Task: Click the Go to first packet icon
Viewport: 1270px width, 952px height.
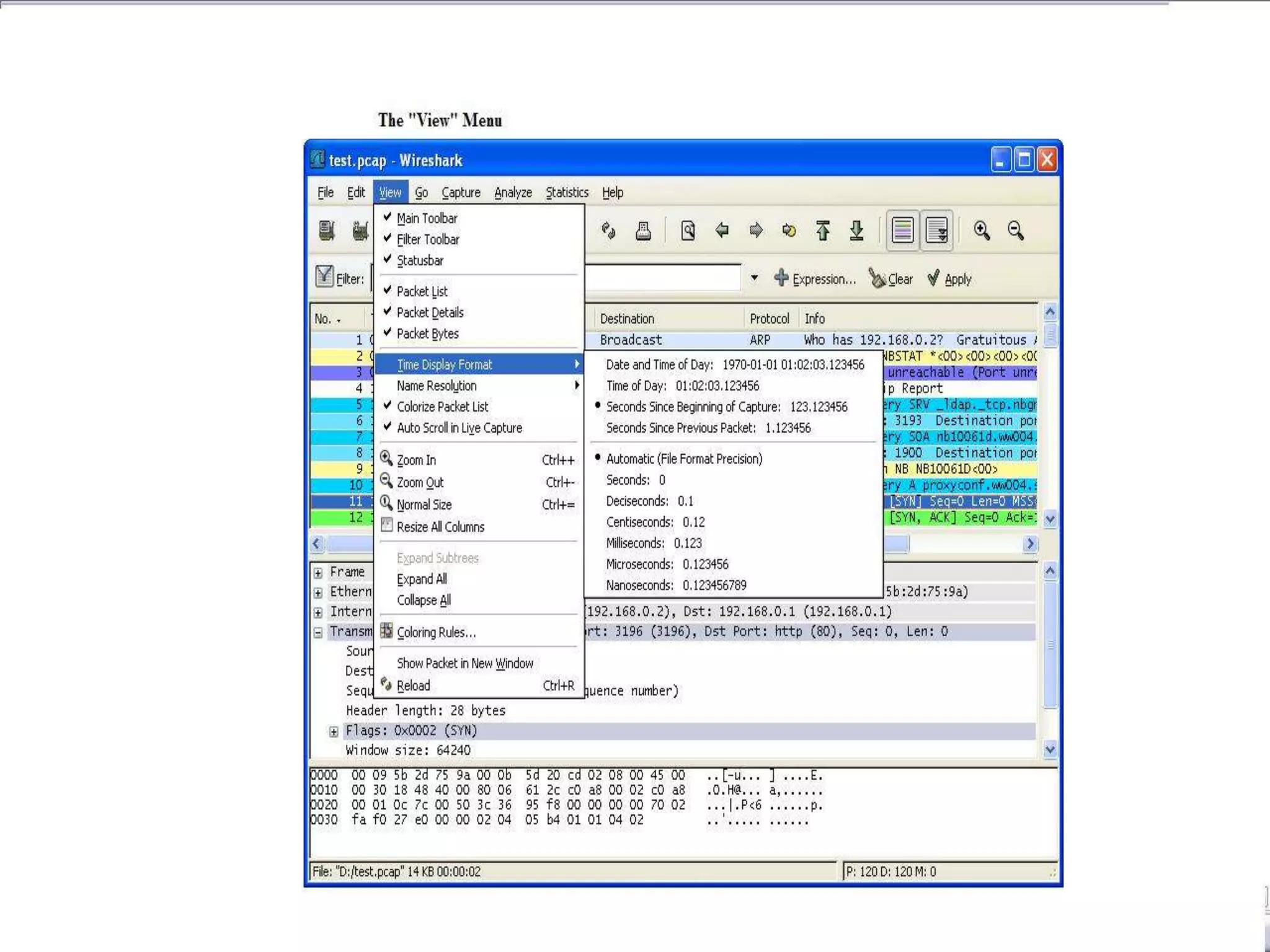Action: point(823,231)
